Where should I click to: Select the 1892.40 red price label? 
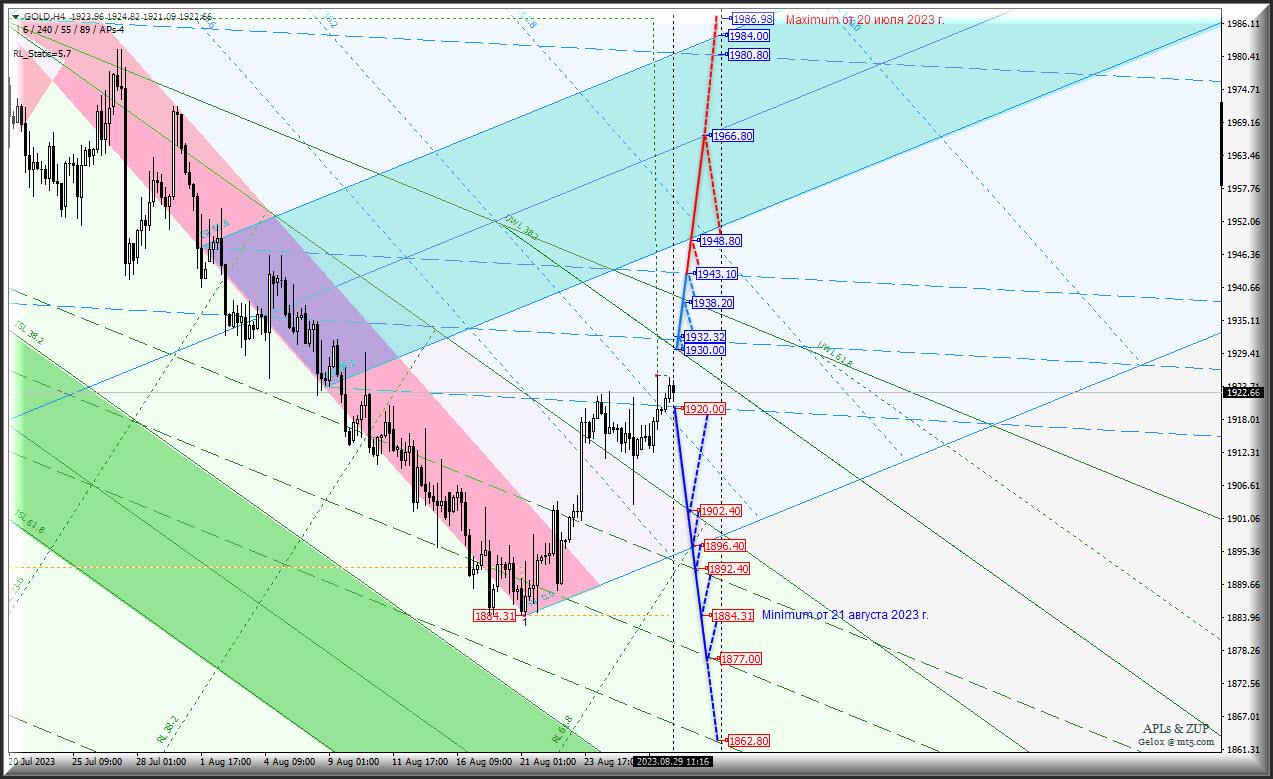728,569
